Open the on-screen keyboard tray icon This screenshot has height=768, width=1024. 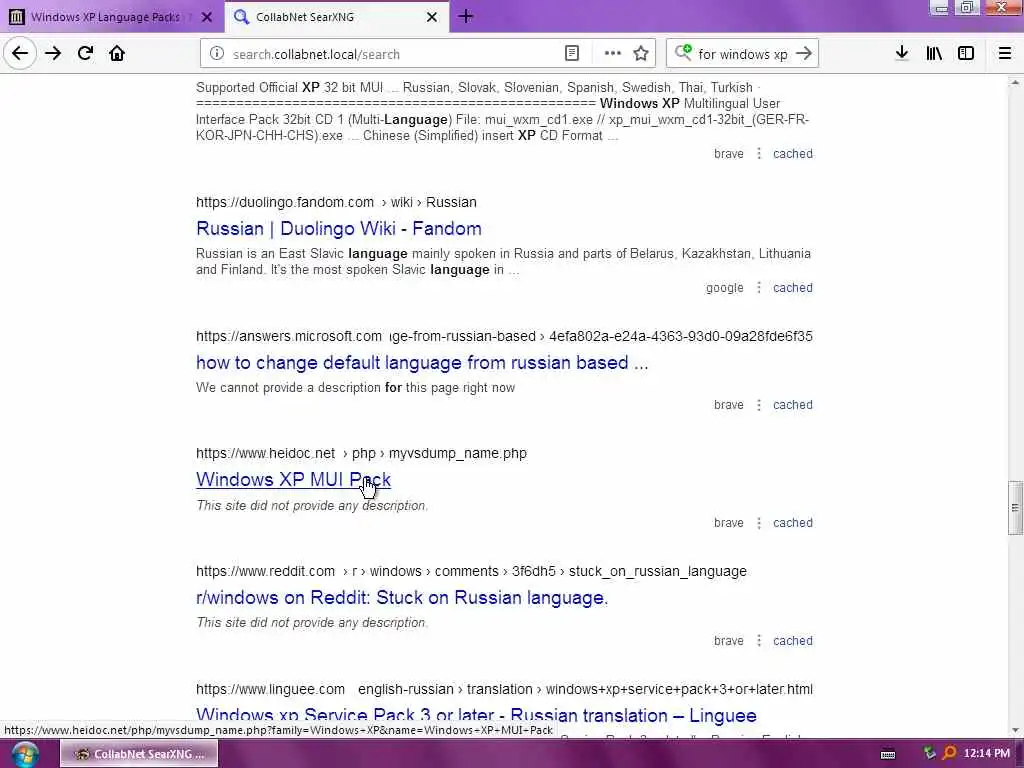888,754
